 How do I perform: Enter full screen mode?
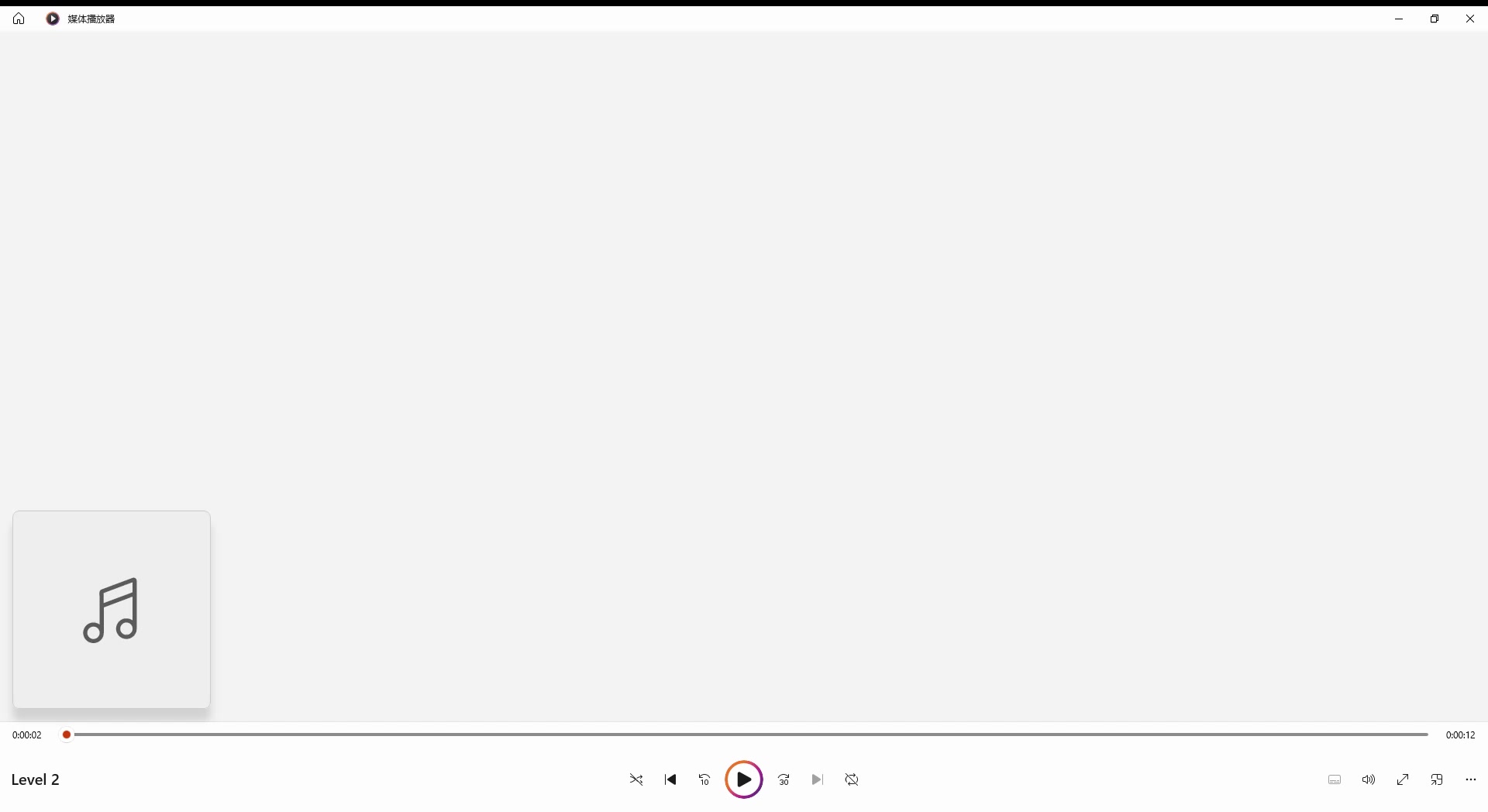point(1403,779)
